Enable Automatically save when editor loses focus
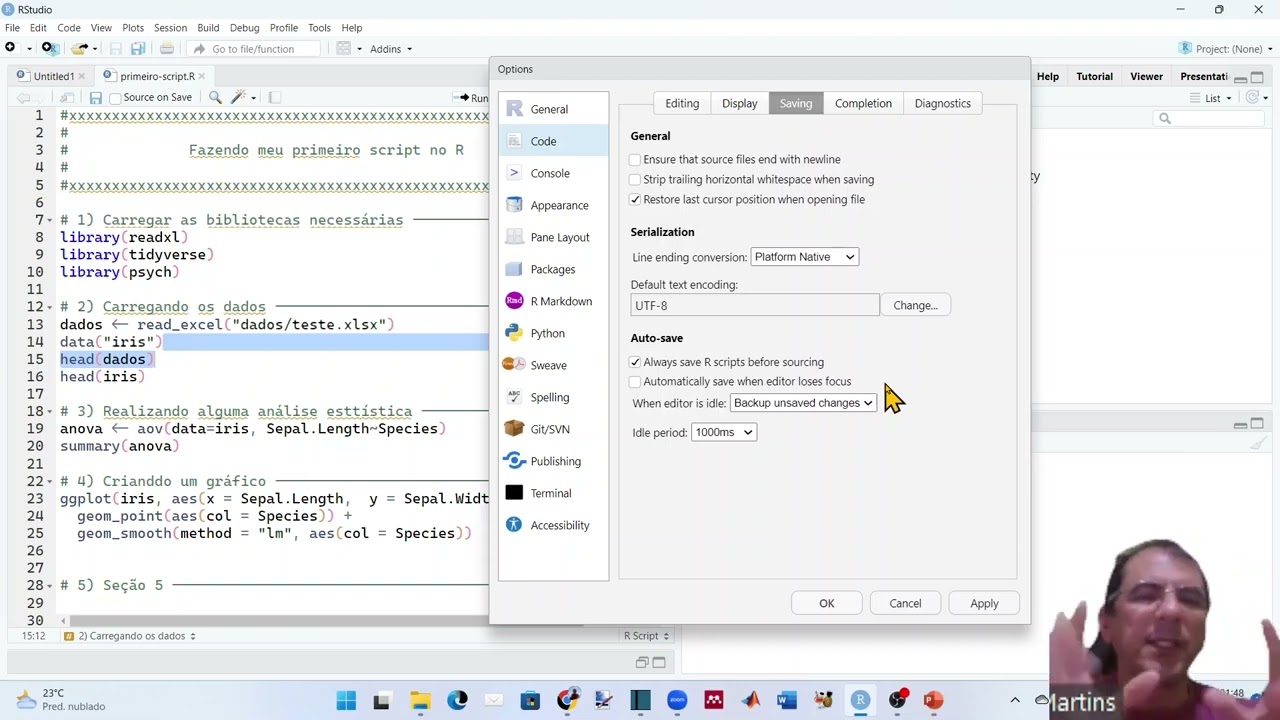Screen dimensions: 1280x720 pos(635,382)
